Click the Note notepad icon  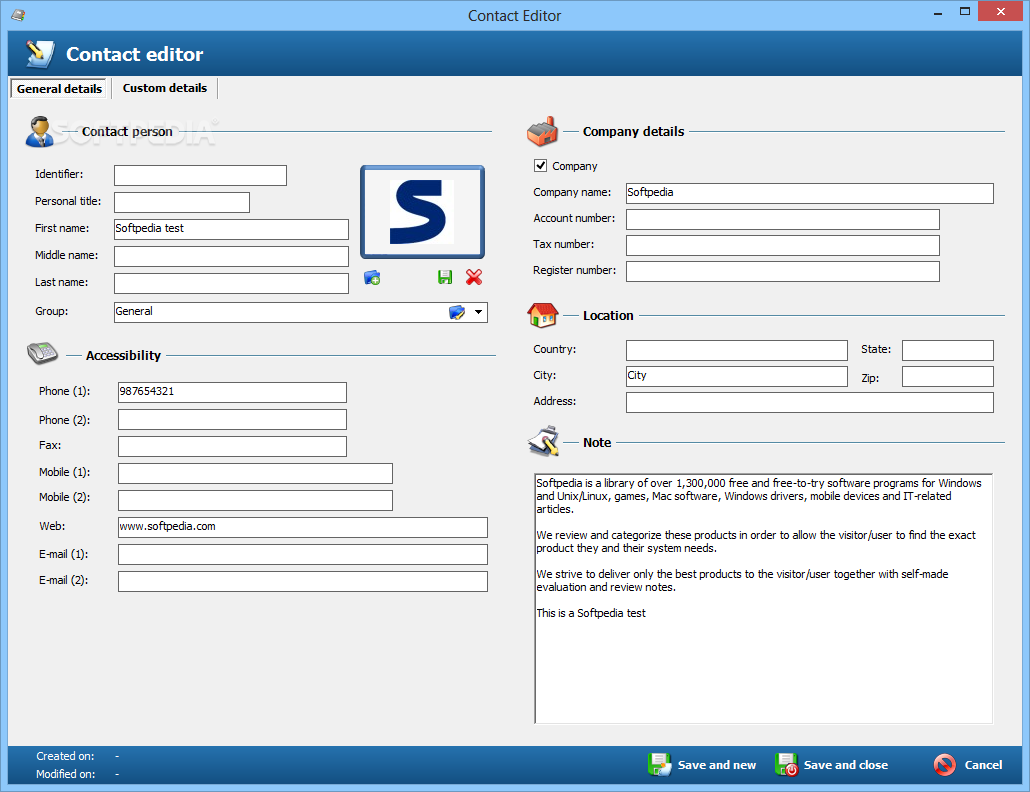(543, 441)
